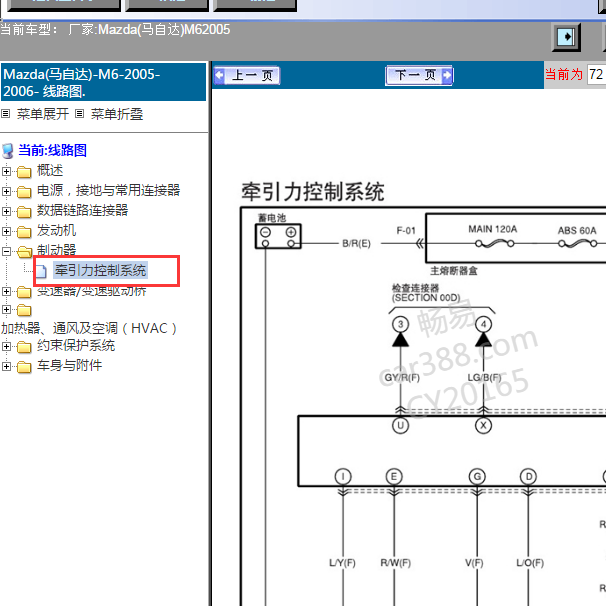Expand the 加热器、通风及空调 (HVAC) folder
This screenshot has width=606, height=606.
6,310
